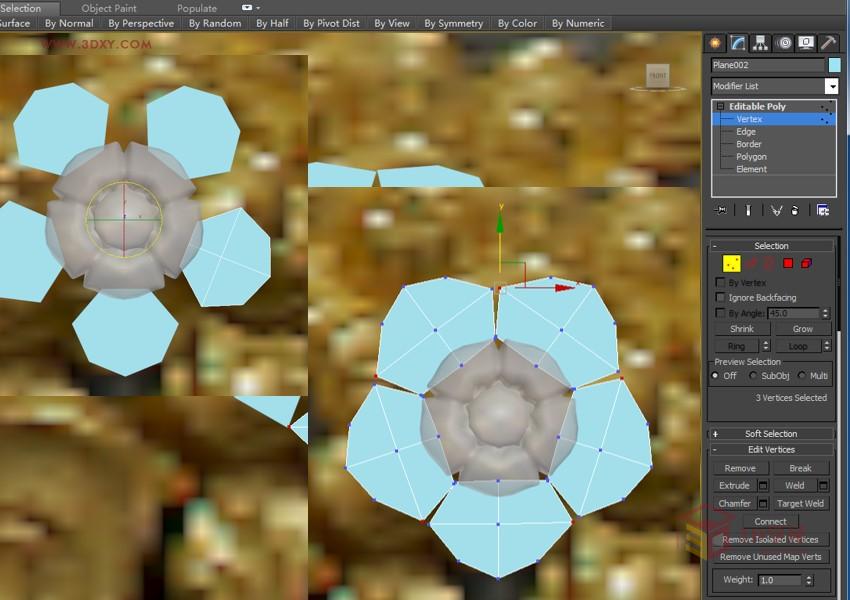Open the Populate menu tab
The width and height of the screenshot is (850, 600).
click(197, 7)
